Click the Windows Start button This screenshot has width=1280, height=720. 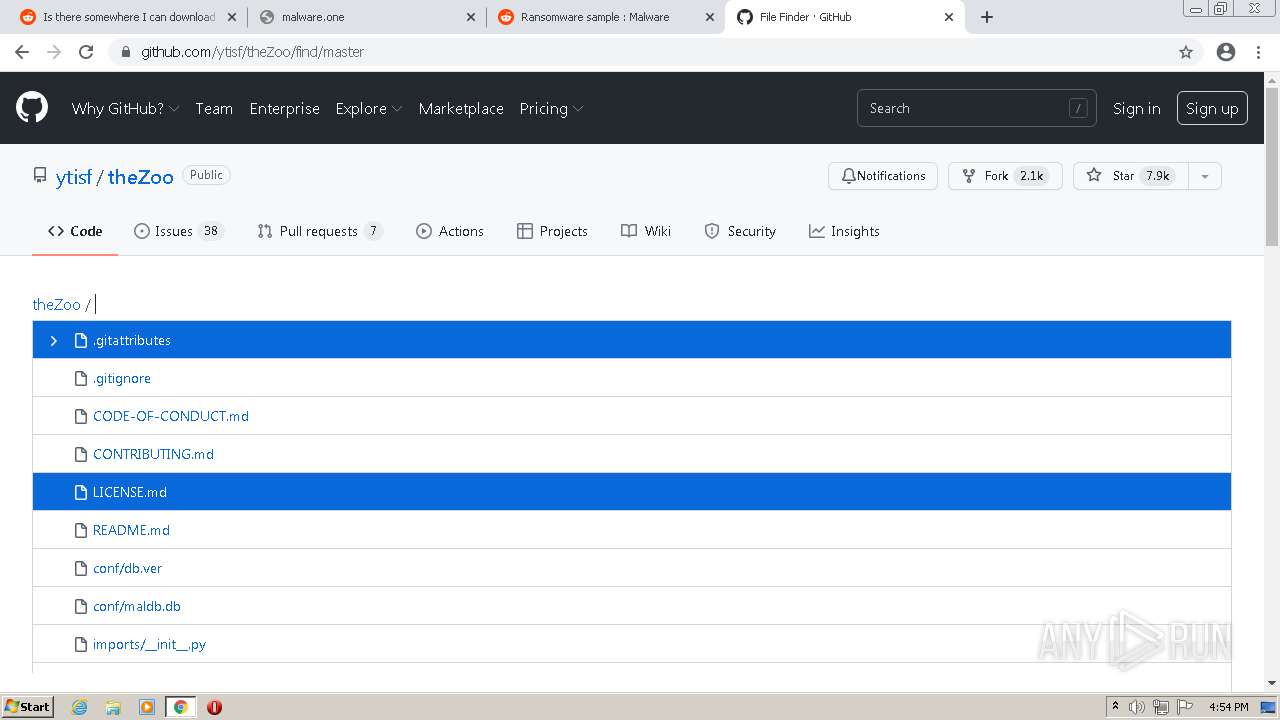[x=27, y=707]
